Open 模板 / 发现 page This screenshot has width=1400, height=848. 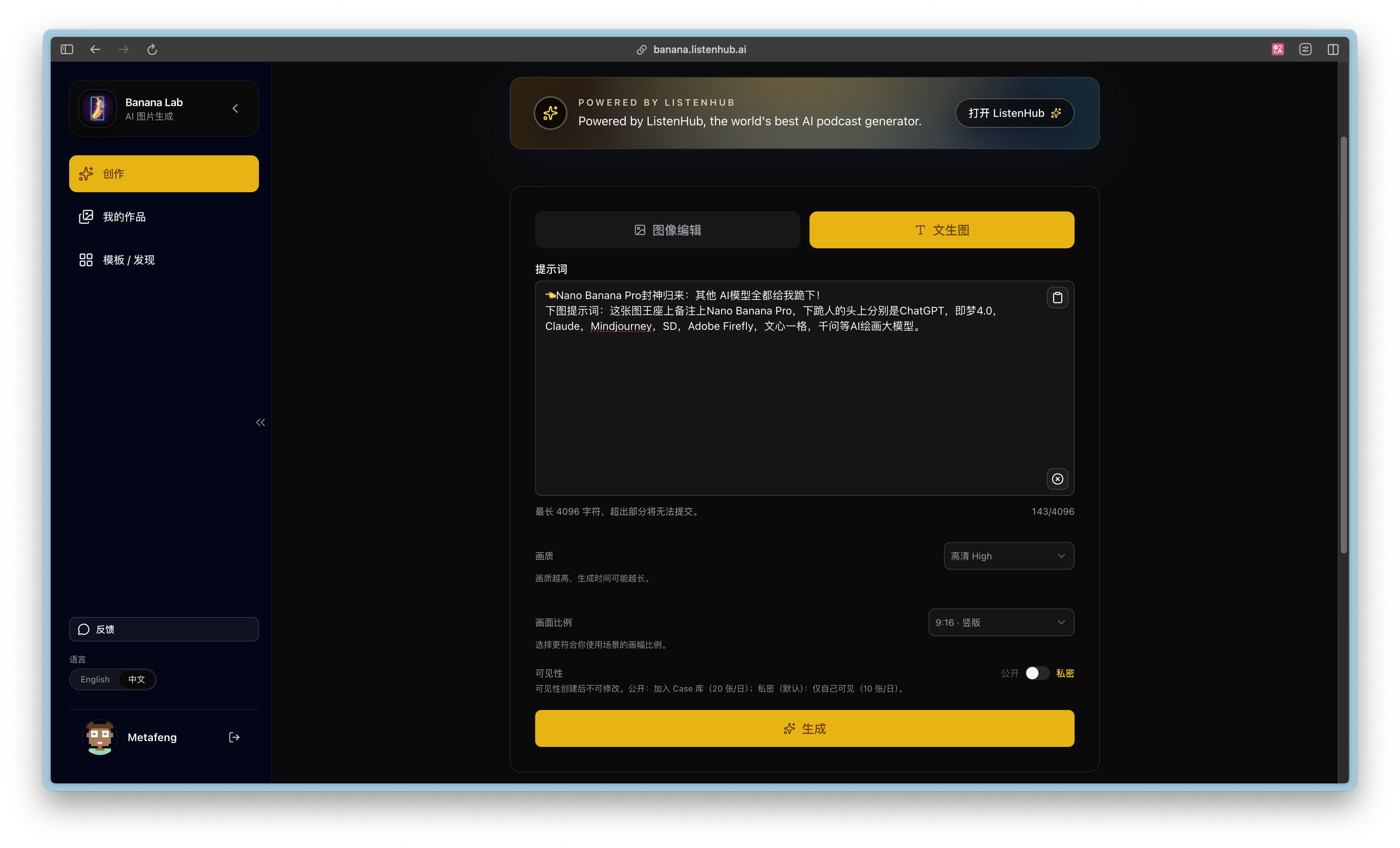pyautogui.click(x=164, y=260)
